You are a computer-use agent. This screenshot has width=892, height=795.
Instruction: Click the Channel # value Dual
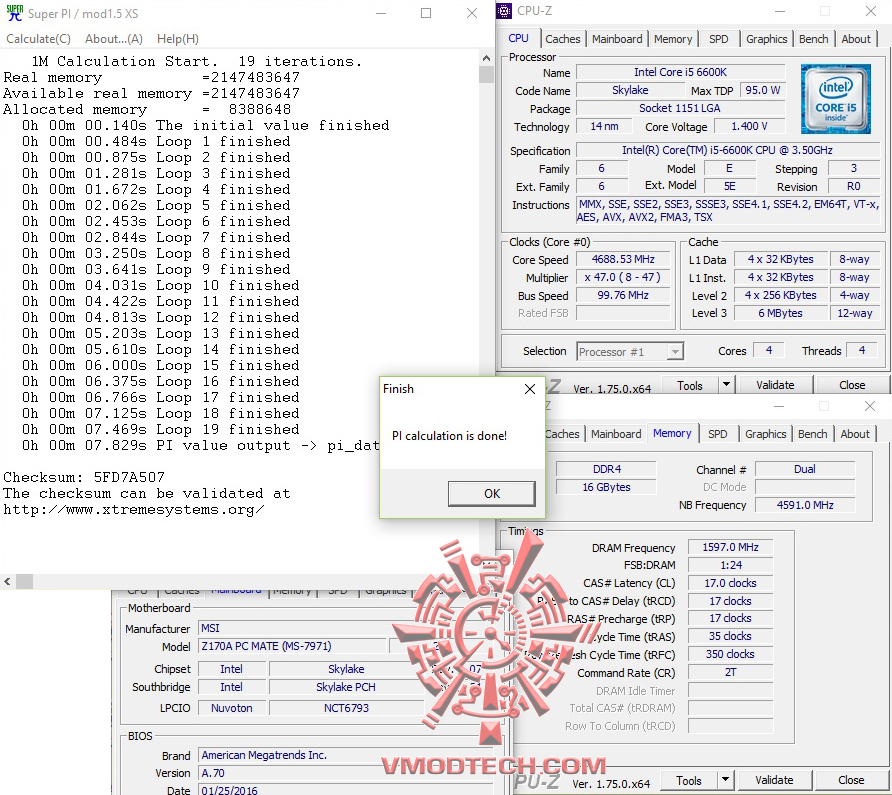point(804,469)
